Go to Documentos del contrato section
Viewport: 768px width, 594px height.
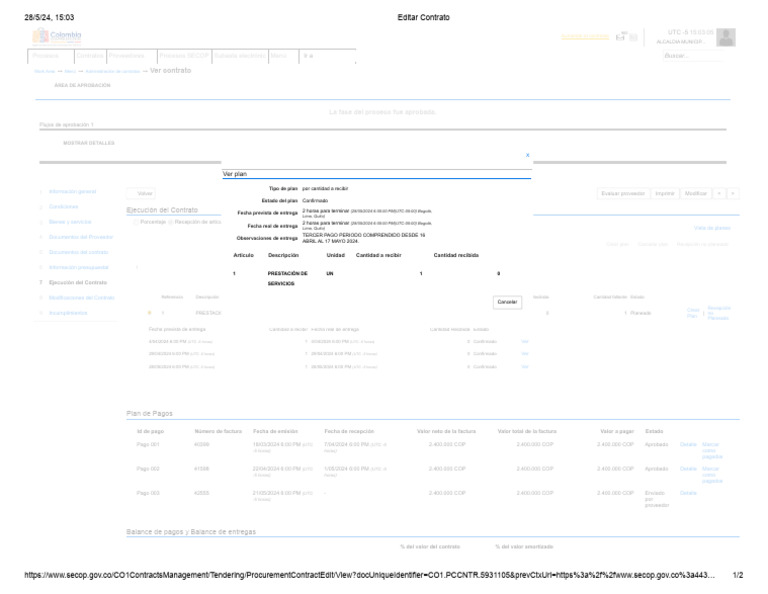point(78,252)
